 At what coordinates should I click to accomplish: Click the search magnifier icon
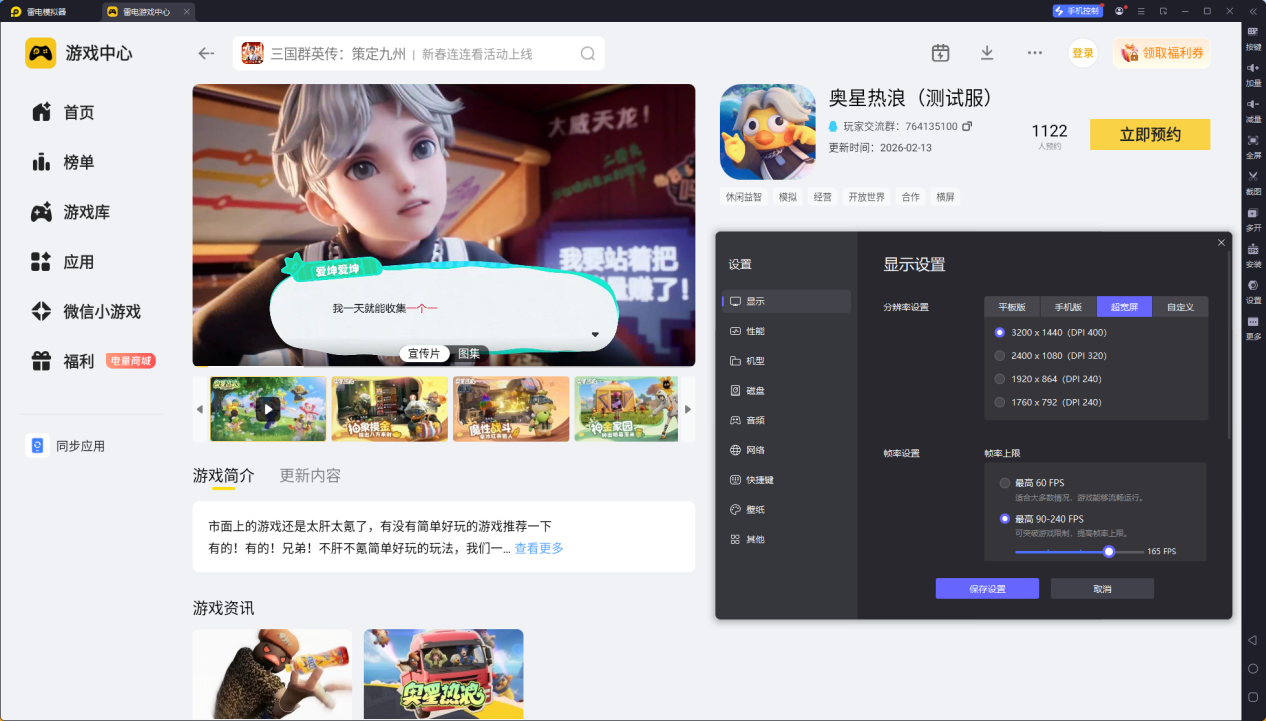588,53
